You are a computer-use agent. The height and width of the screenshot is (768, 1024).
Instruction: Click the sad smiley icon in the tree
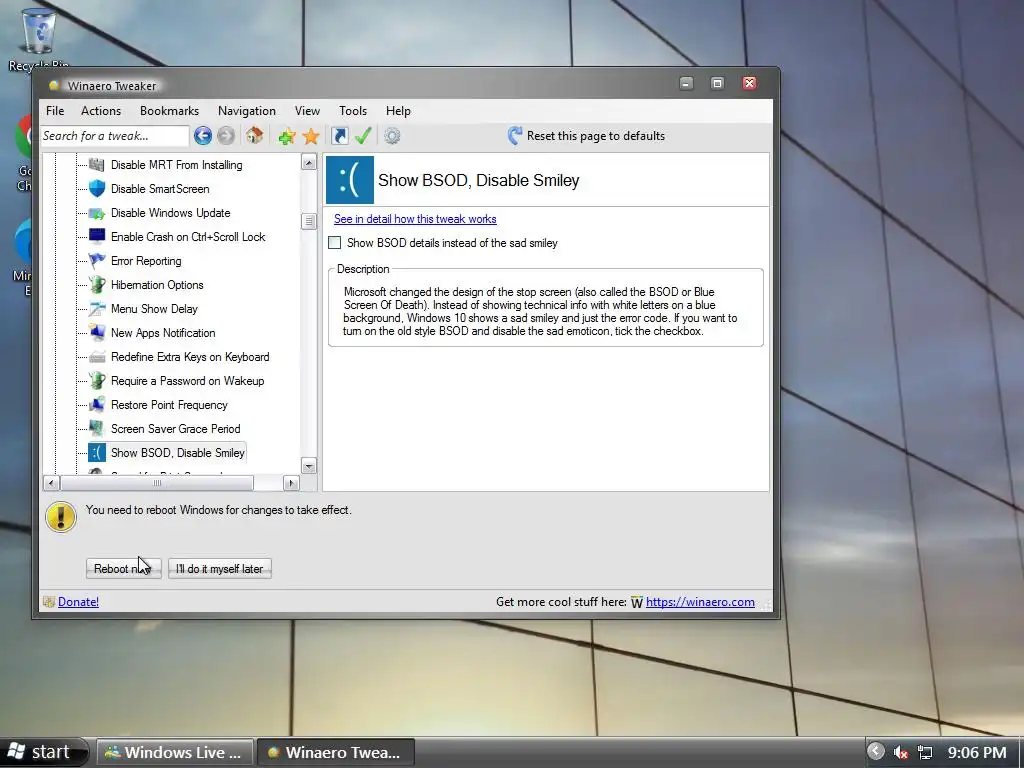[97, 453]
